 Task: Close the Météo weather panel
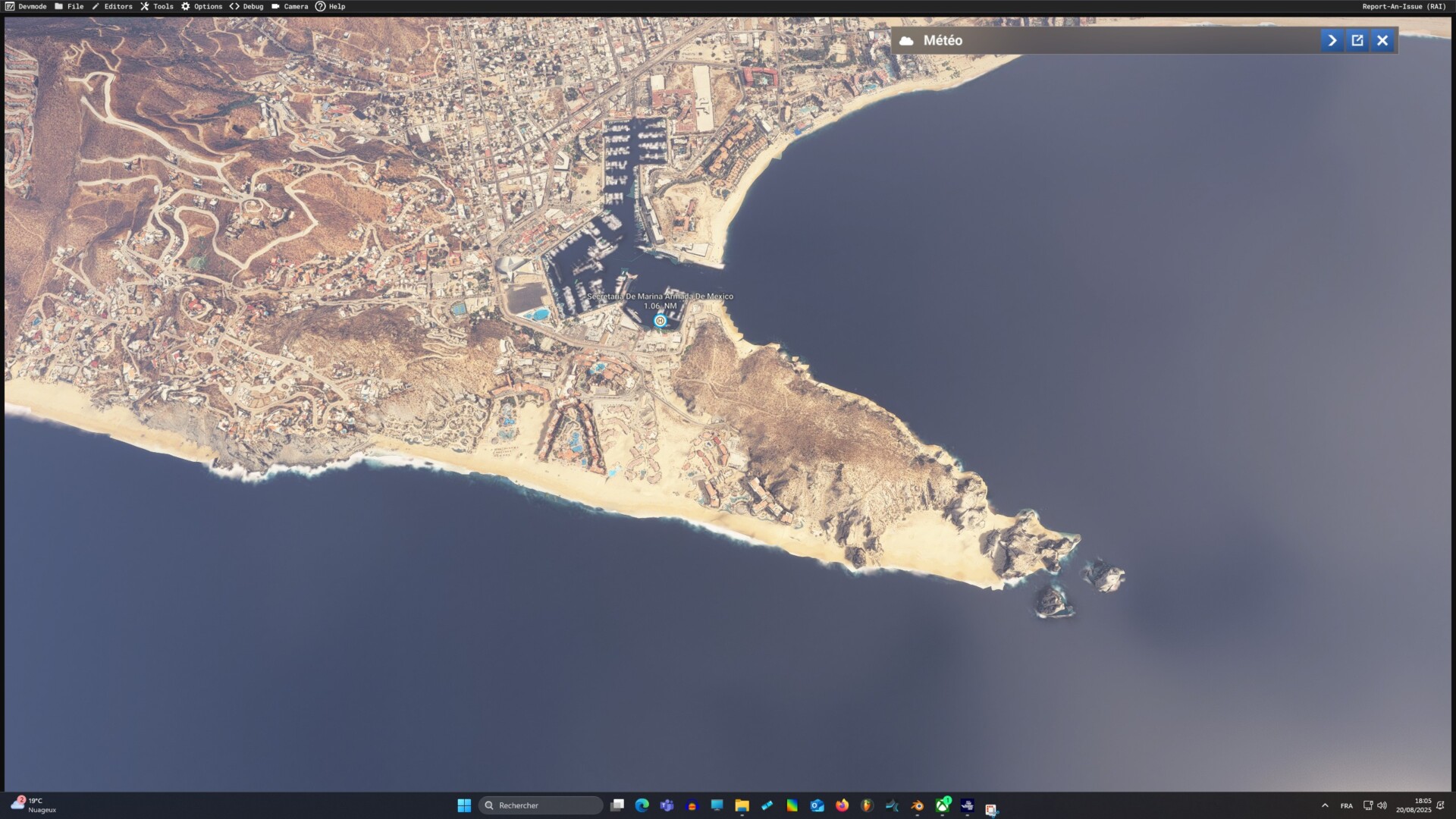[1382, 40]
